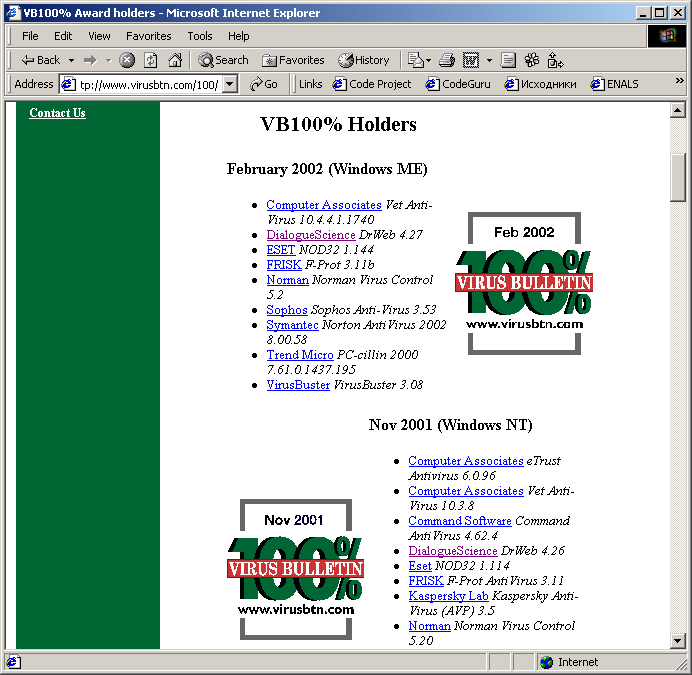
Task: Open the Favorites toolbar button
Action: coord(293,60)
